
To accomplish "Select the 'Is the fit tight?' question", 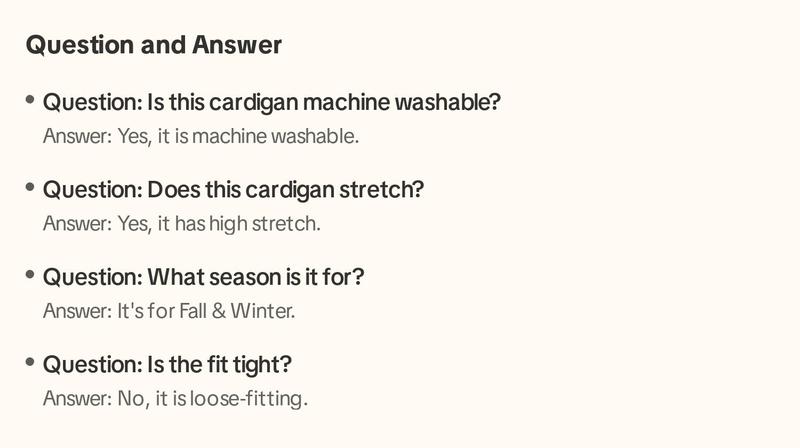I will tap(167, 365).
